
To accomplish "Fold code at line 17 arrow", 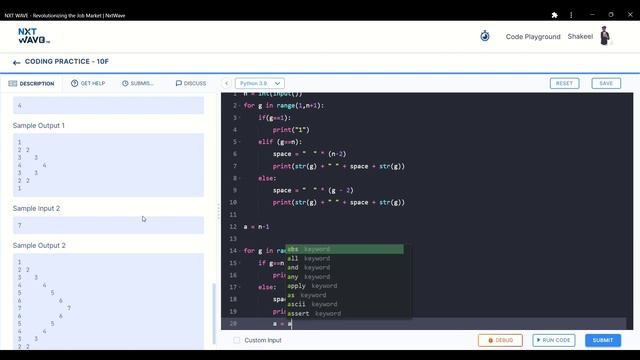I will point(240,287).
